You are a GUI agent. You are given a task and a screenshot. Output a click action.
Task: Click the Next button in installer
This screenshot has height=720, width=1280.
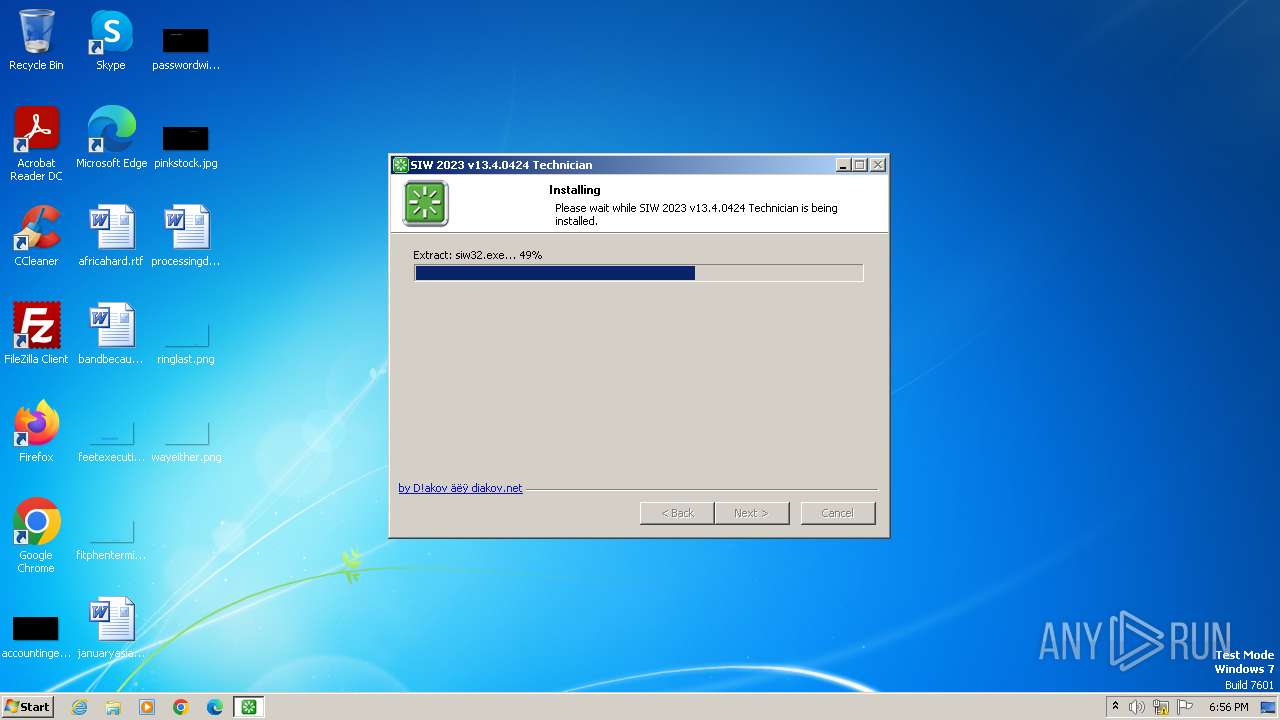[752, 513]
